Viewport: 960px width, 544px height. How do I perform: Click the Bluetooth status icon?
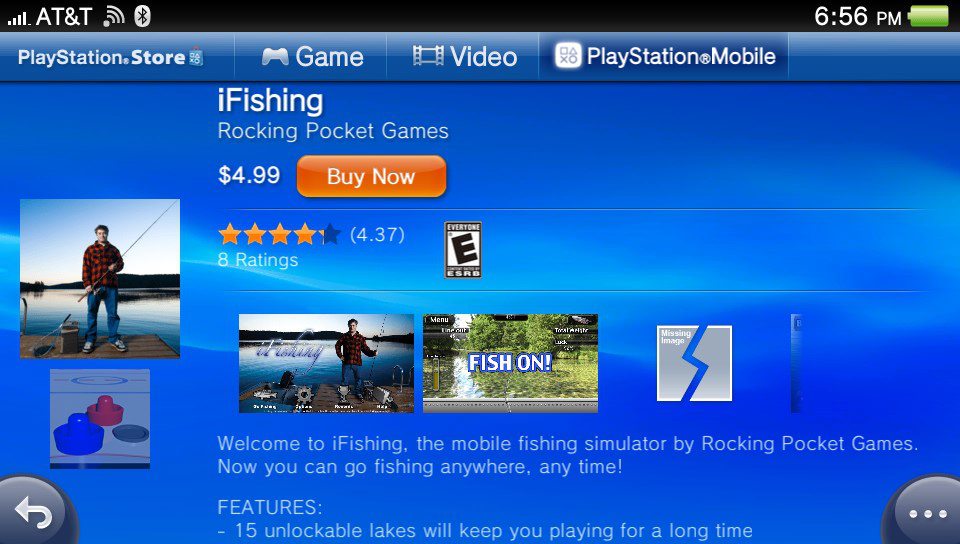click(x=142, y=16)
